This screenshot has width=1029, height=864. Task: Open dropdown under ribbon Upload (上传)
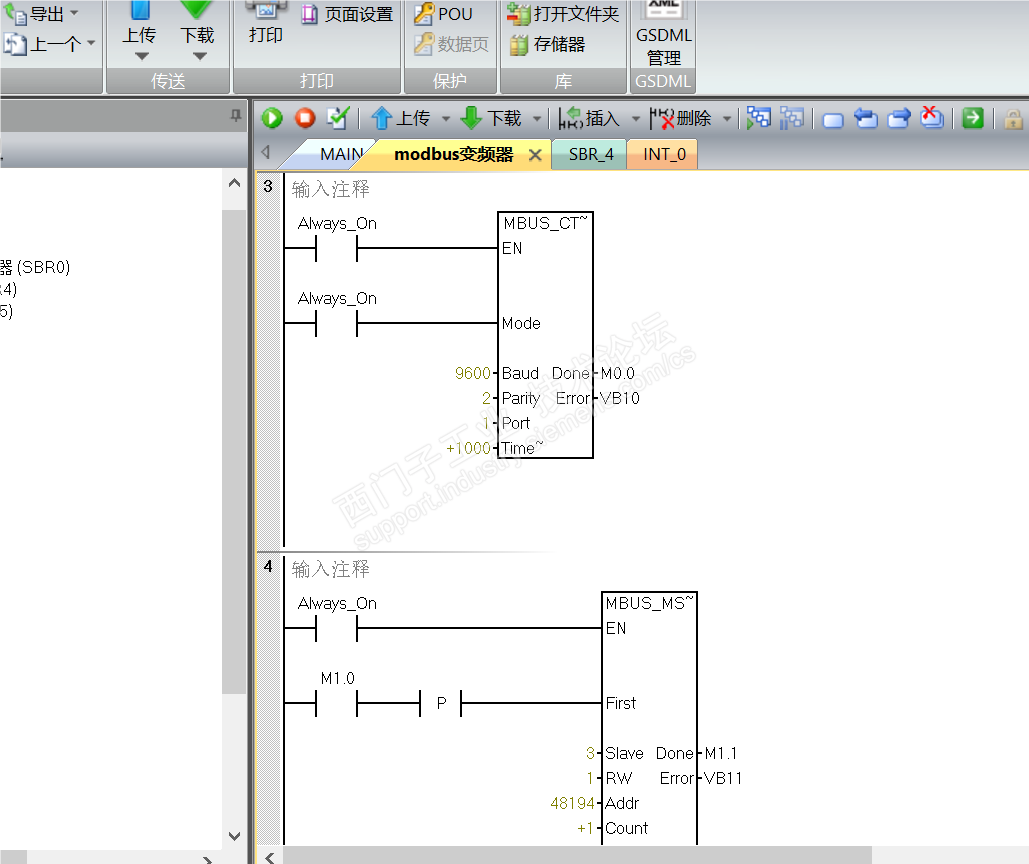141,56
